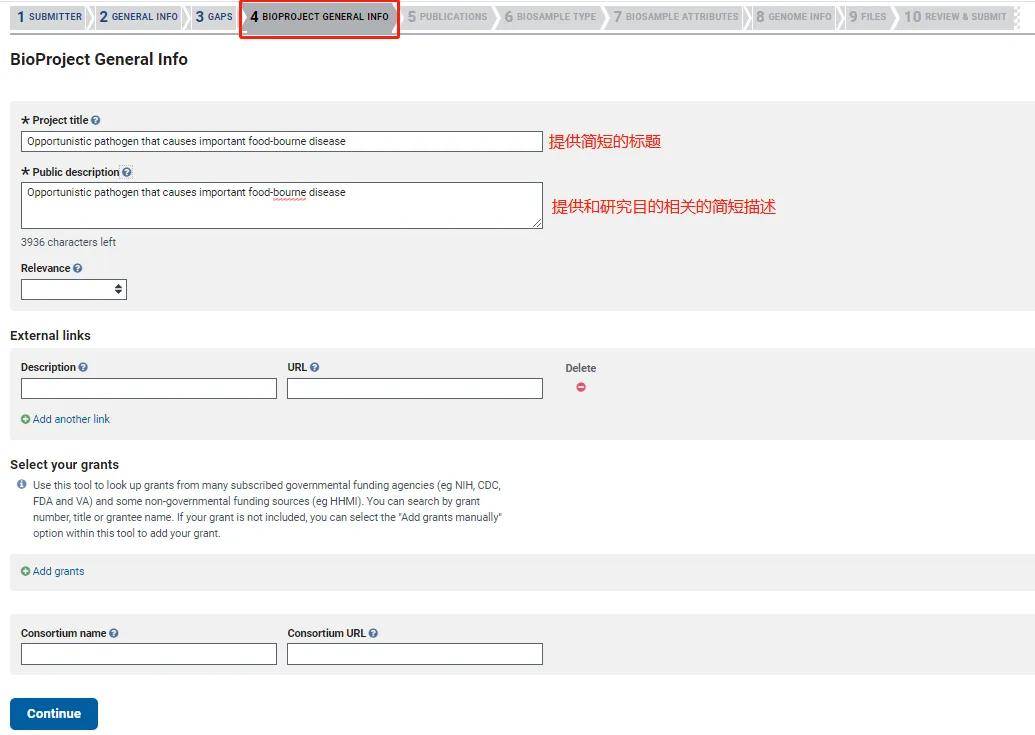Click the Add another link option
This screenshot has width=1035, height=735.
tap(65, 419)
